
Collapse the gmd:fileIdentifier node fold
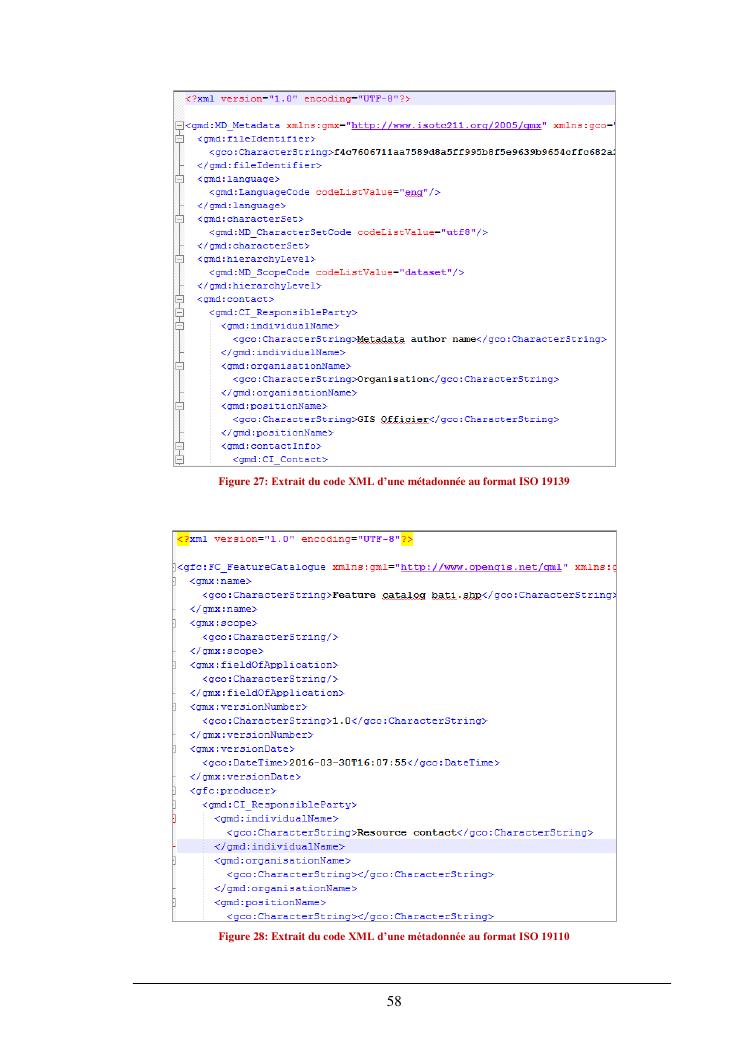point(178,138)
